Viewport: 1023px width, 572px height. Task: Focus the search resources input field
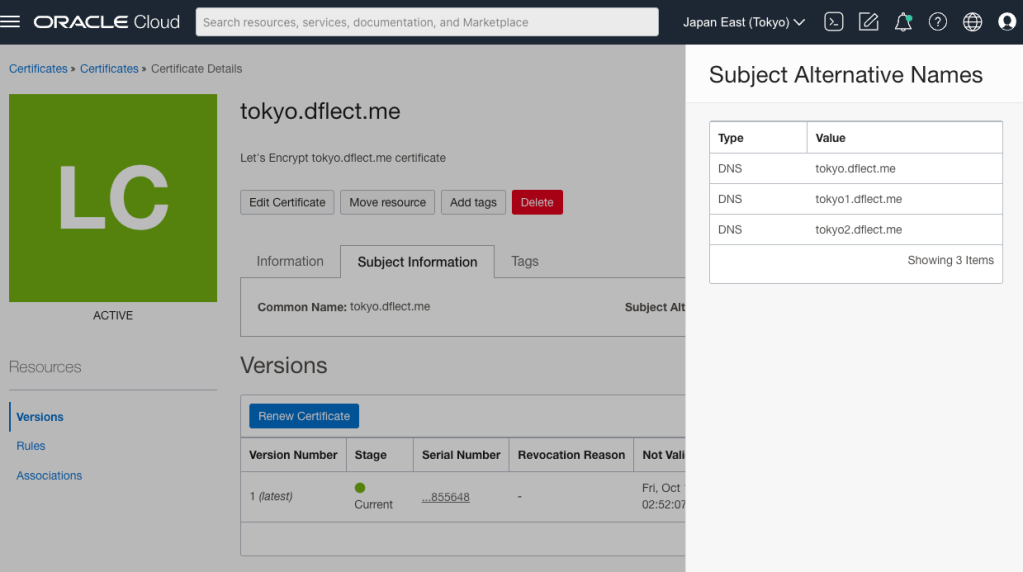click(427, 22)
